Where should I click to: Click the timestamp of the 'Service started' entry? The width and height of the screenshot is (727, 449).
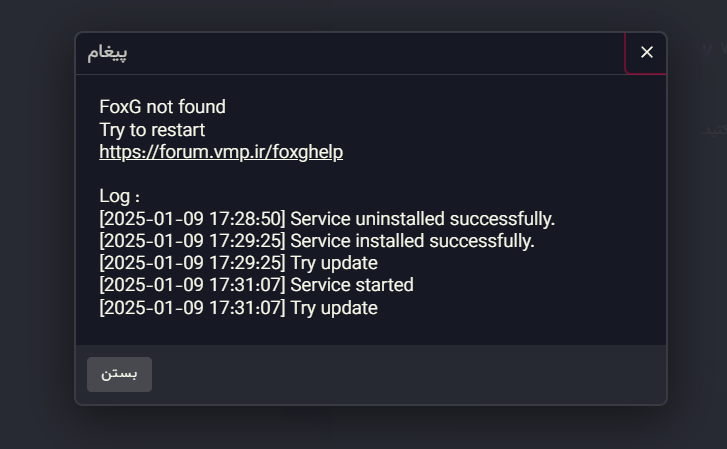(x=192, y=285)
